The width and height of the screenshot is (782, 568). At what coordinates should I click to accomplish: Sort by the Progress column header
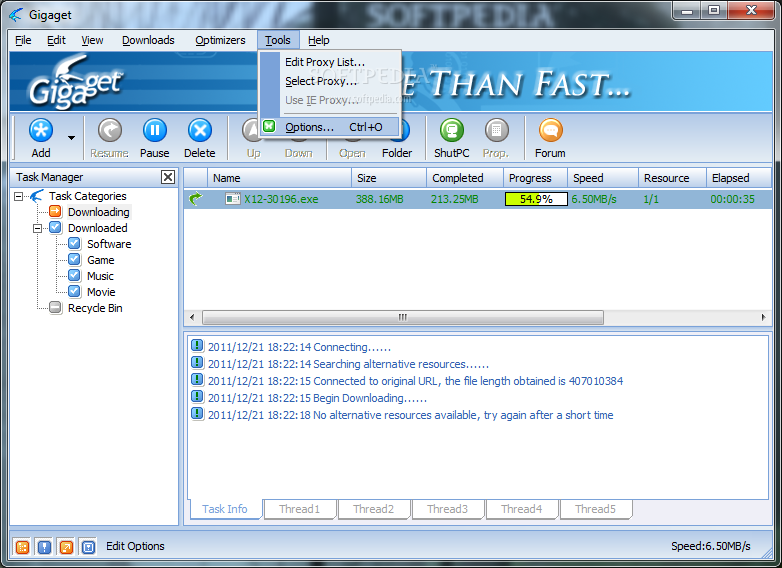tap(536, 178)
